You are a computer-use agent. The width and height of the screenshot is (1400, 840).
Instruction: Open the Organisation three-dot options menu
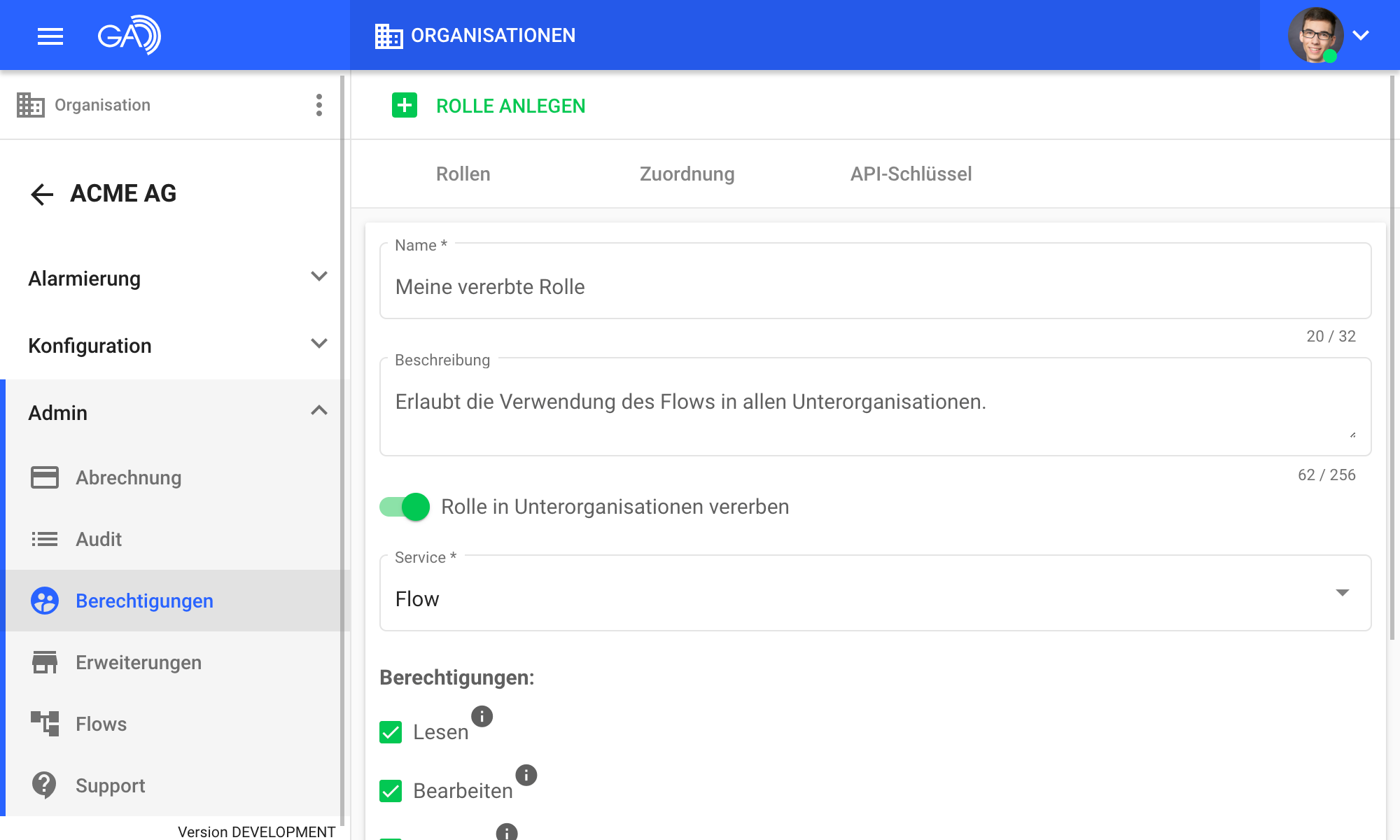tap(319, 105)
